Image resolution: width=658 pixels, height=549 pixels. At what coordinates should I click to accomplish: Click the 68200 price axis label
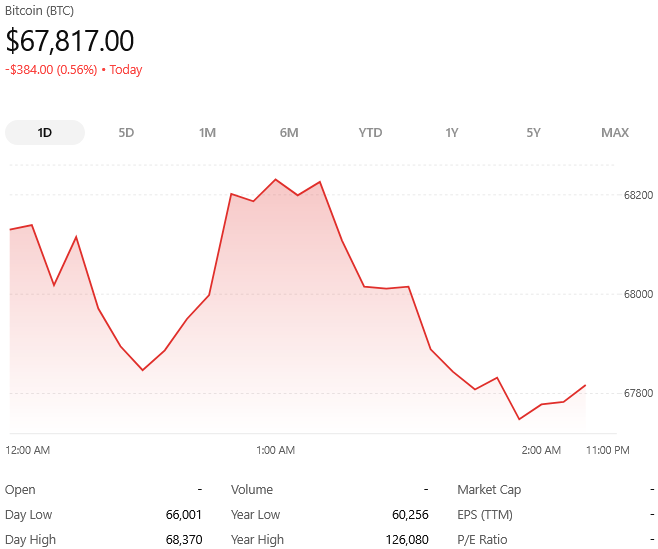tap(638, 195)
